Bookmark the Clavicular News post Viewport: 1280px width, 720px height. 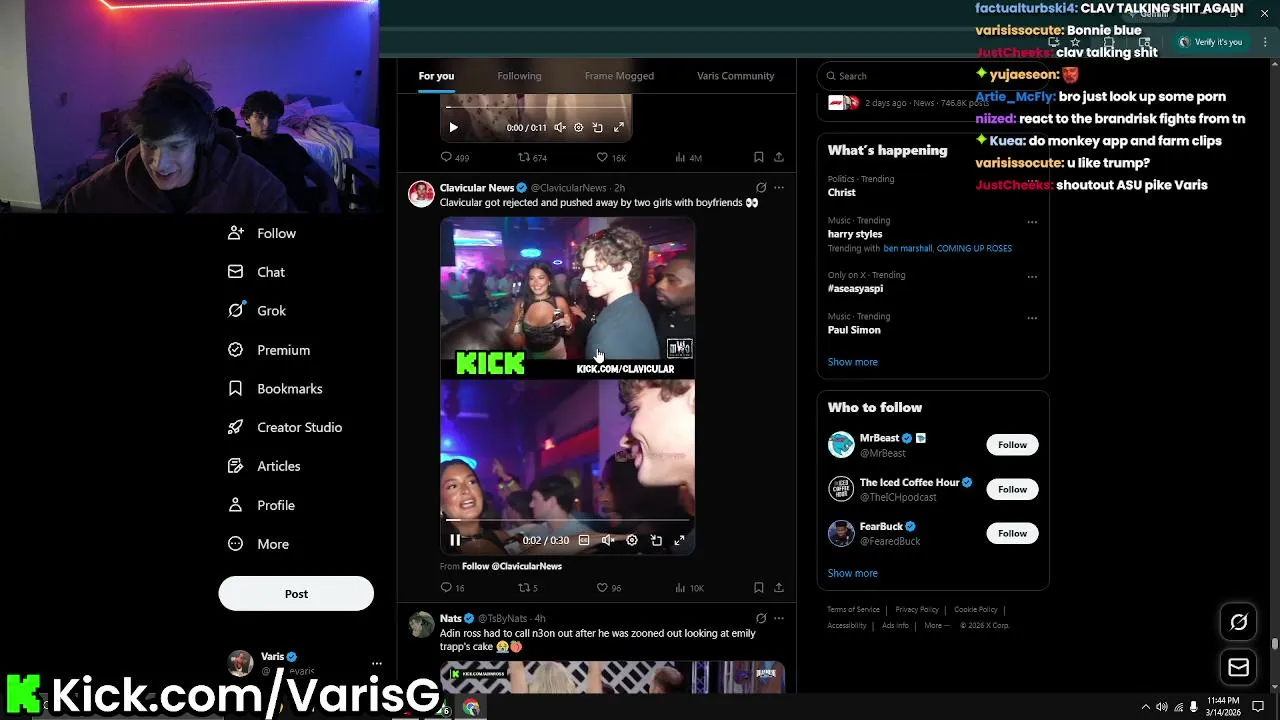[x=758, y=588]
